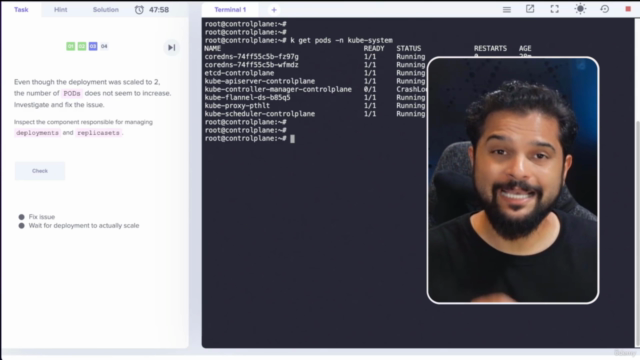Open the Solution tab
The image size is (640, 360).
105,9
